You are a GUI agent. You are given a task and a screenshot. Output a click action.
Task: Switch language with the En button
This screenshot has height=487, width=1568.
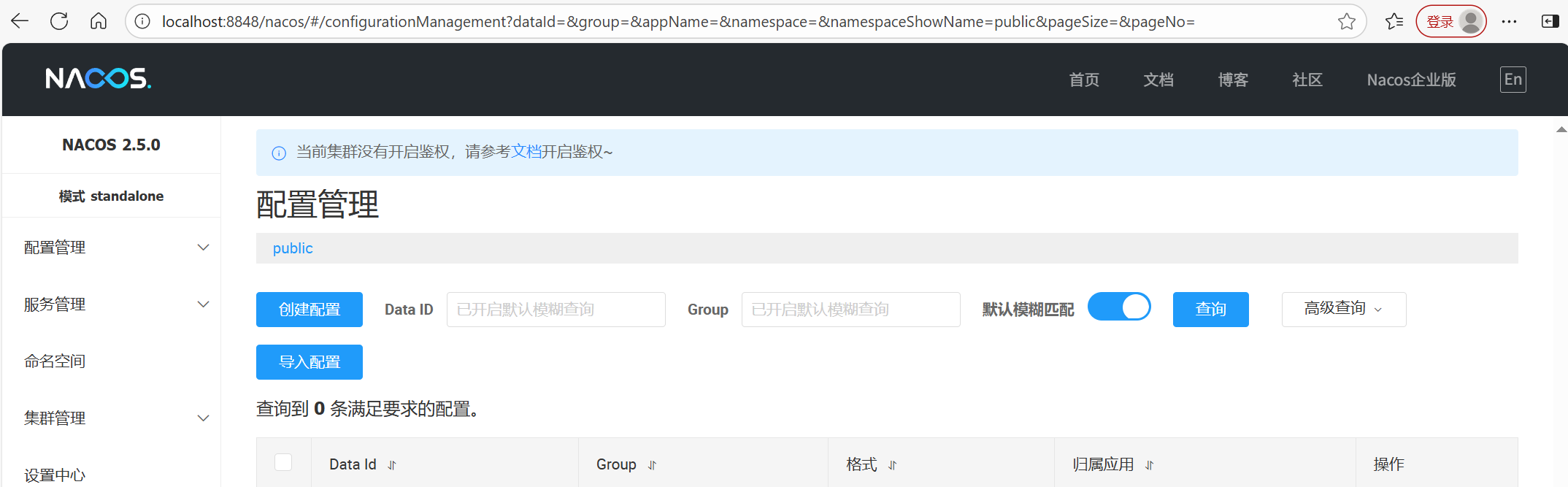pyautogui.click(x=1513, y=79)
